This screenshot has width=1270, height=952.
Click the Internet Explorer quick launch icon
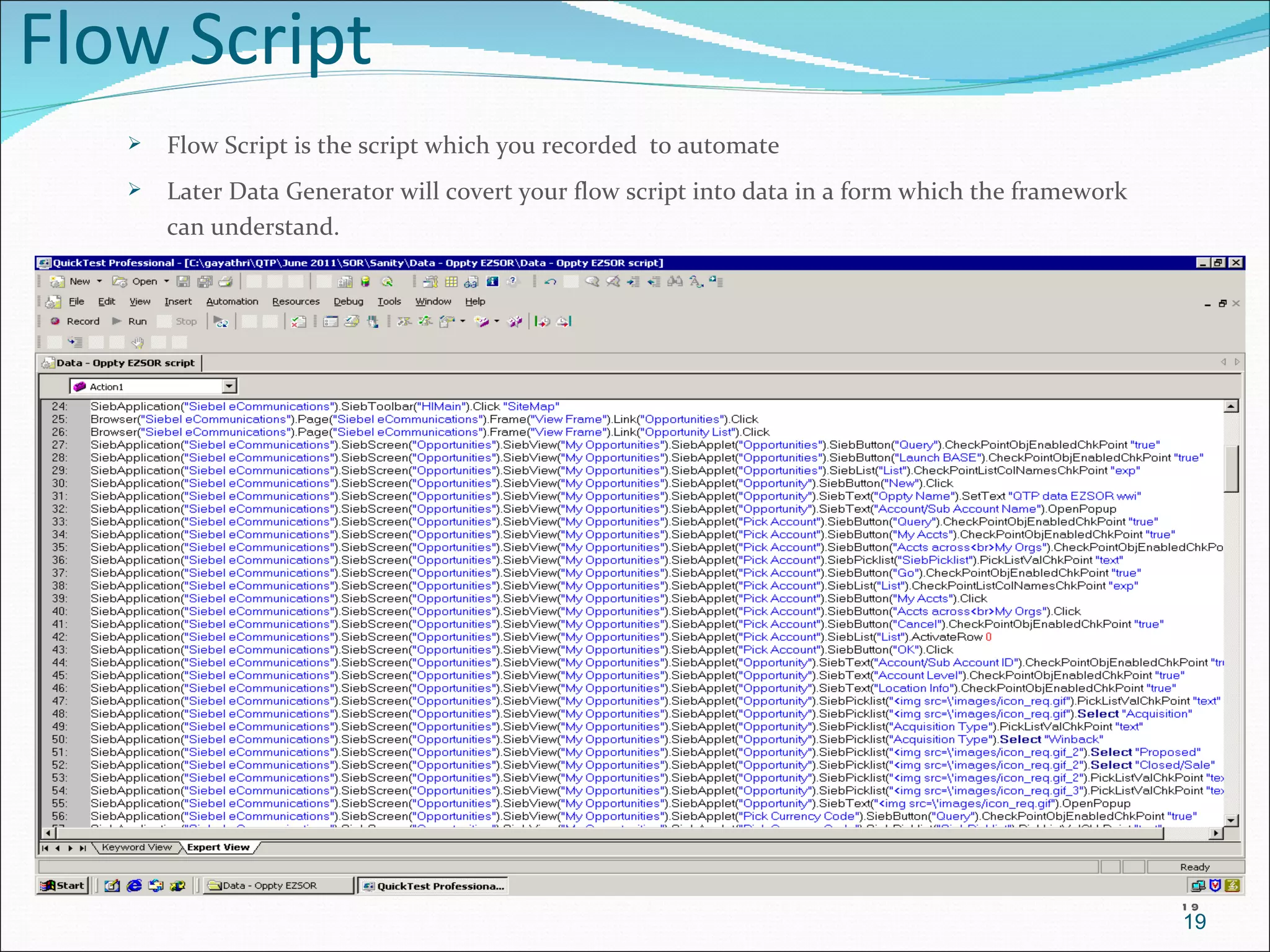134,886
